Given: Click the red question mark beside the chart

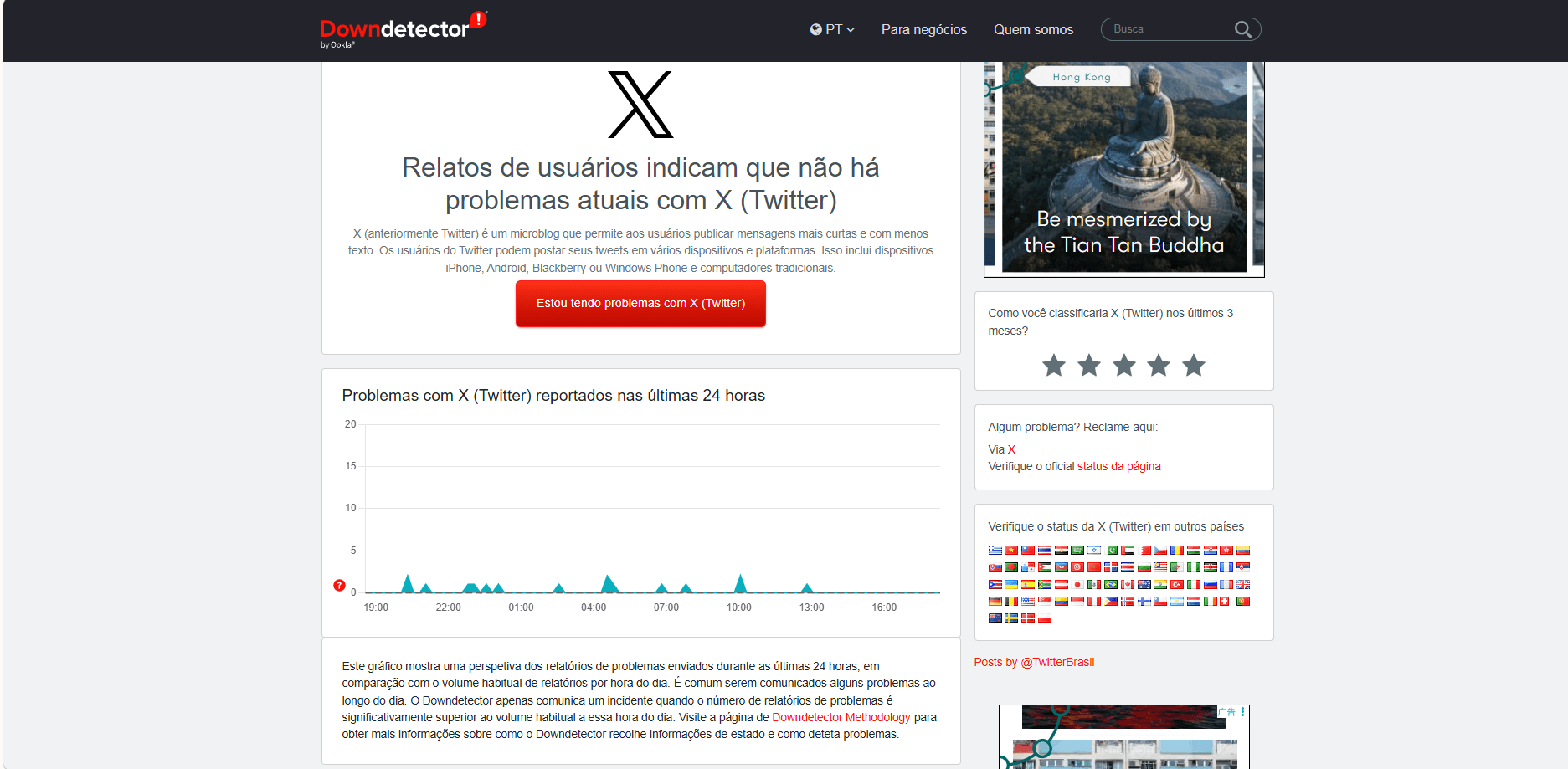Looking at the screenshot, I should [339, 585].
